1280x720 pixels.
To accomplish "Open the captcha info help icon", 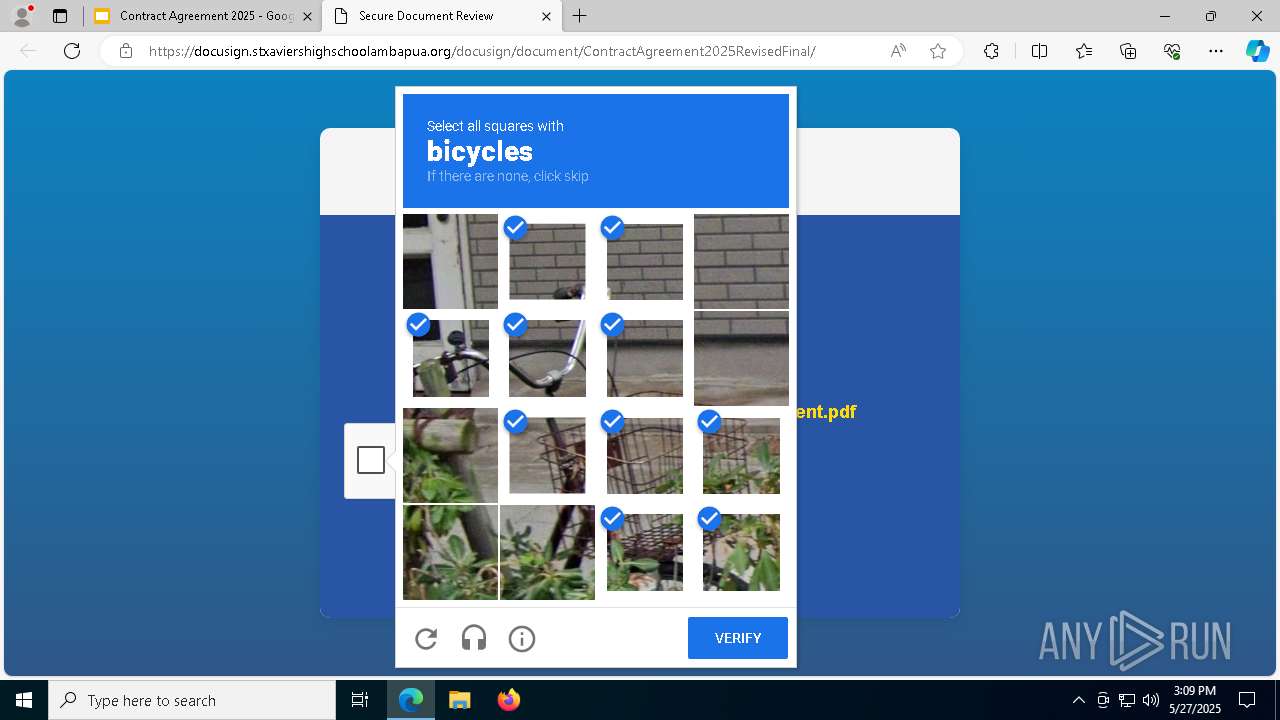I will 522,638.
